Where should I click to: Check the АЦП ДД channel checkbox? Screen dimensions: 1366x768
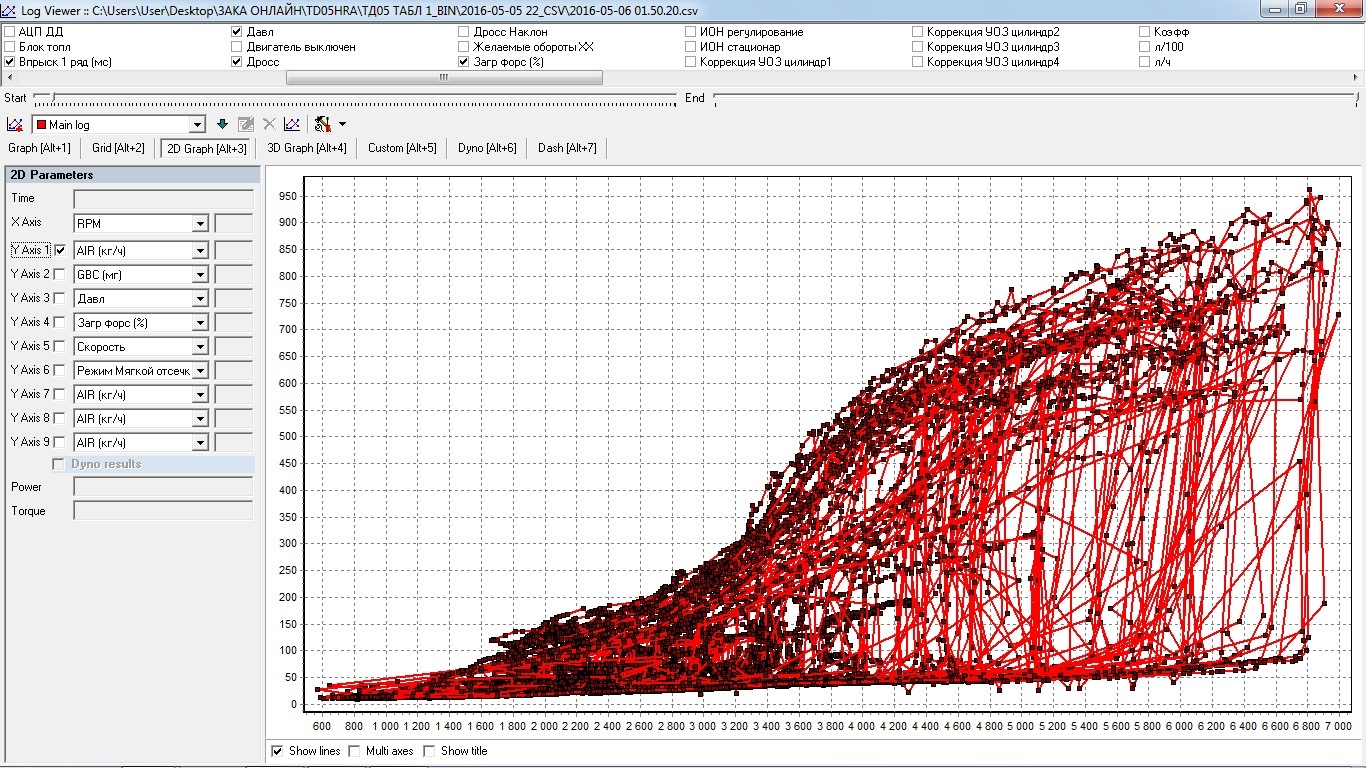tap(10, 32)
